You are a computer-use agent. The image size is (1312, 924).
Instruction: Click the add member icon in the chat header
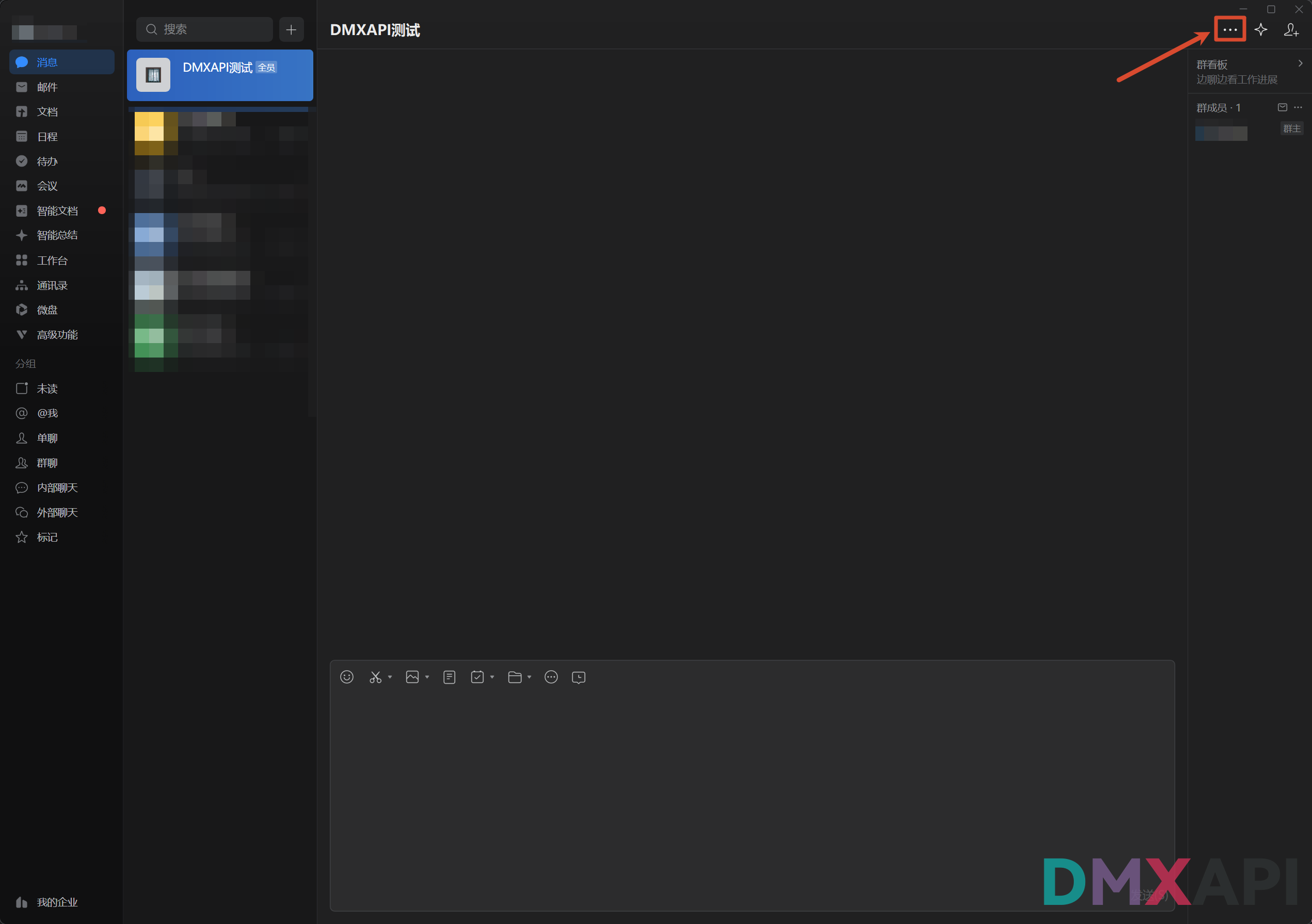(1291, 30)
